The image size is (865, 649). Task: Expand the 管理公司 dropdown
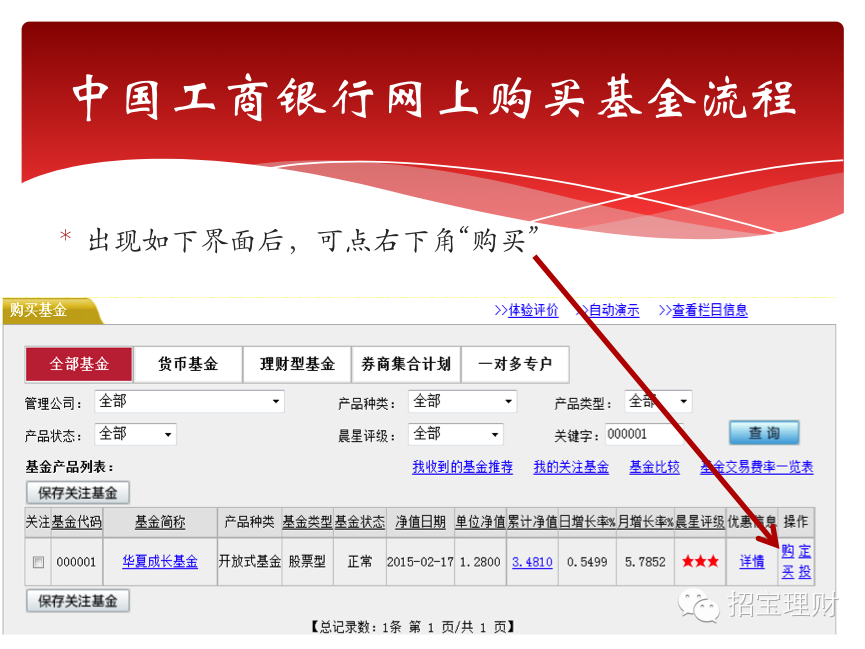[189, 402]
